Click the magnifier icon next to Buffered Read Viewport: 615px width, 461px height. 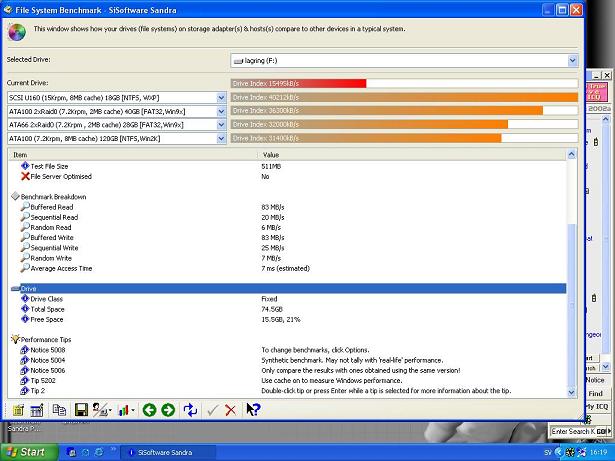tap(25, 206)
